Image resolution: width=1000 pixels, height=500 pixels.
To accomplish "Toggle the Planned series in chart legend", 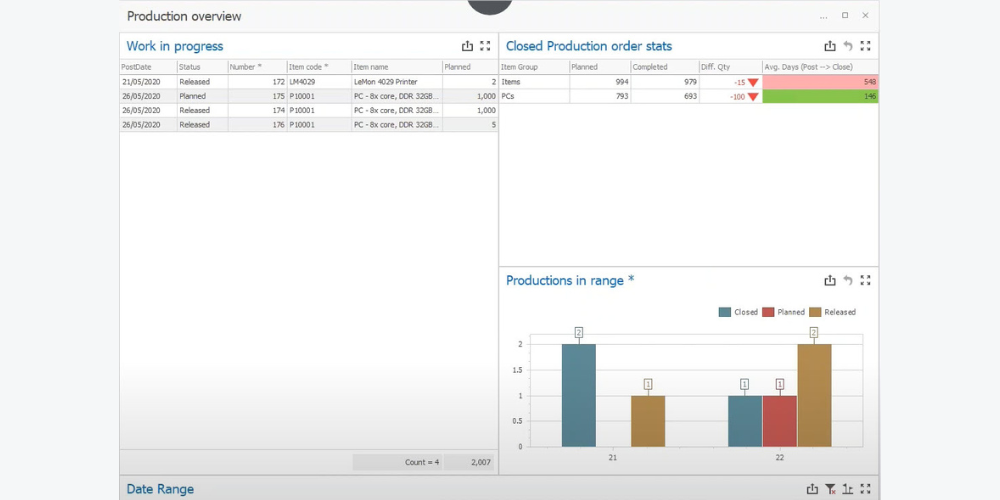I will coord(783,312).
